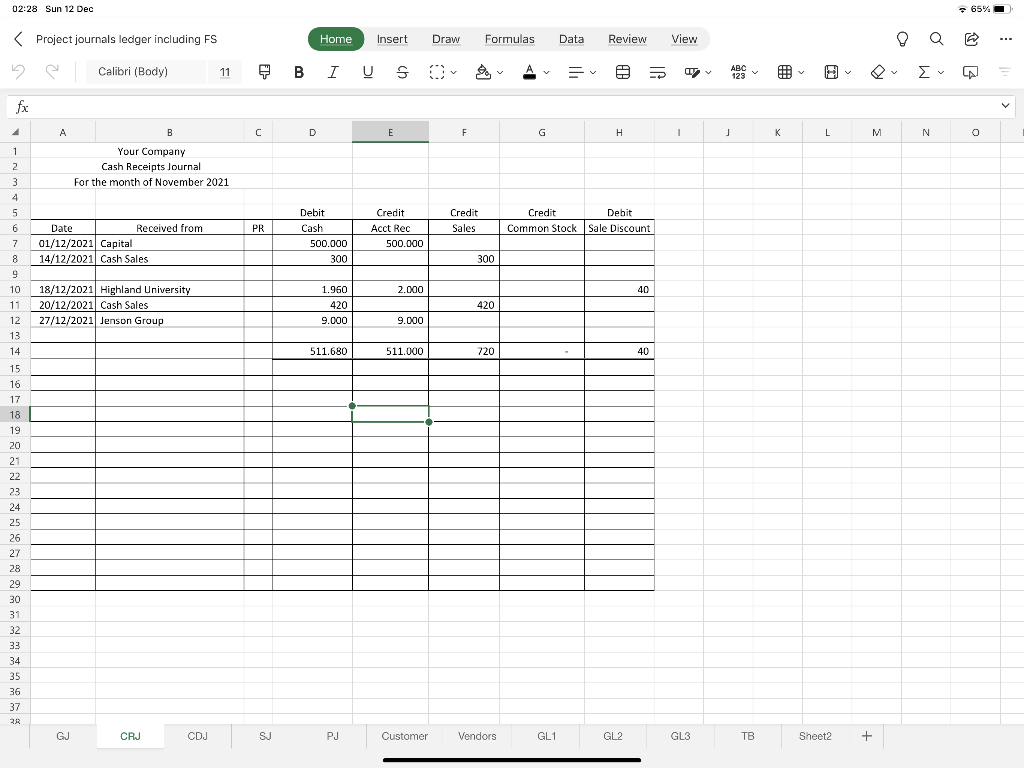Click the formula bar input field

[511, 106]
